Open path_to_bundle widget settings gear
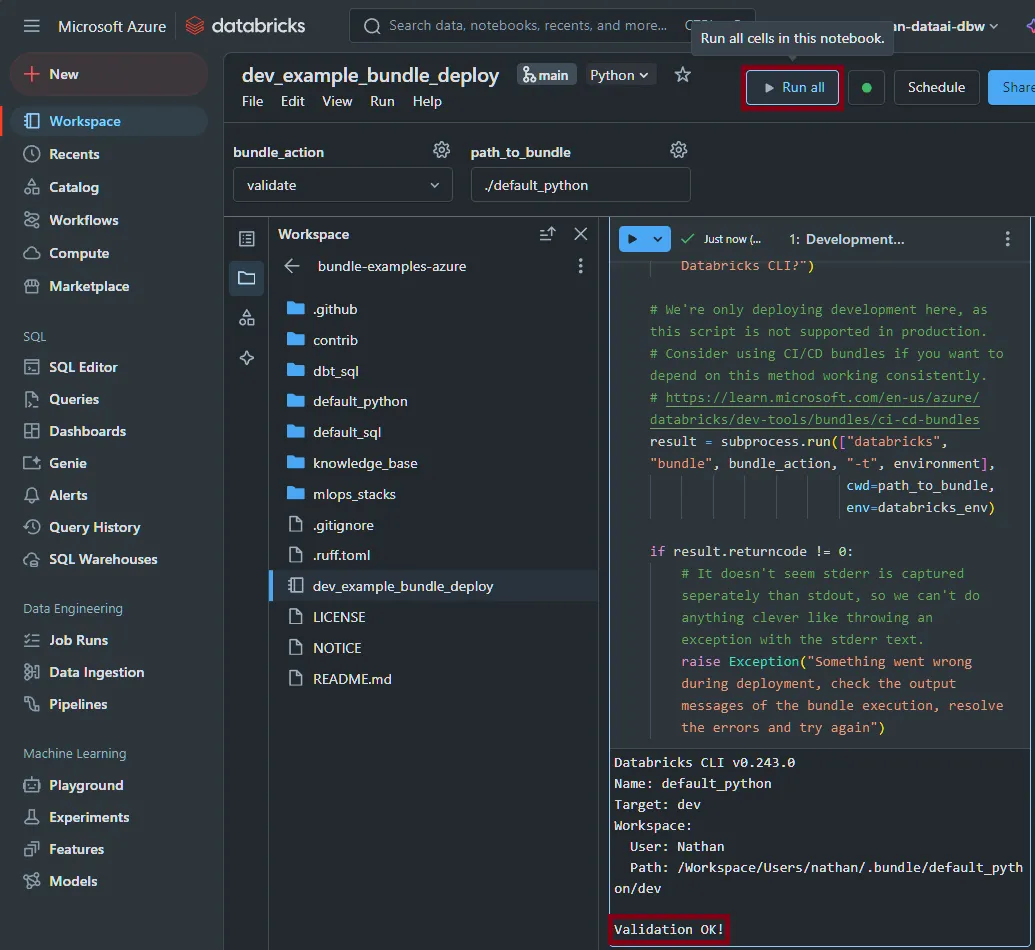Viewport: 1035px width, 950px height. click(678, 150)
